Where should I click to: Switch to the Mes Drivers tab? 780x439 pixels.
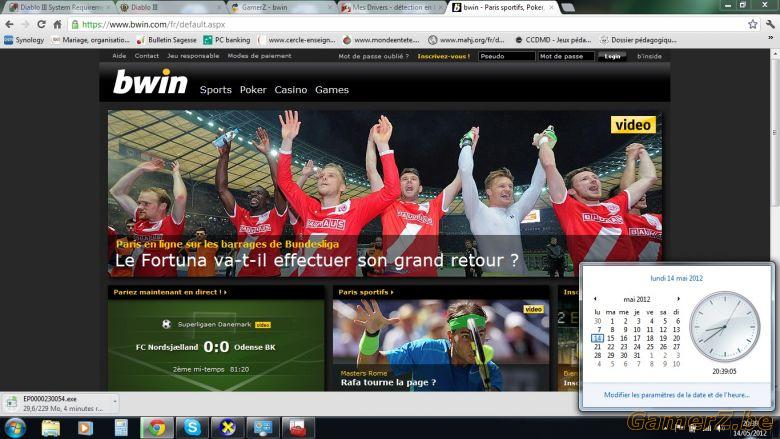point(393,7)
